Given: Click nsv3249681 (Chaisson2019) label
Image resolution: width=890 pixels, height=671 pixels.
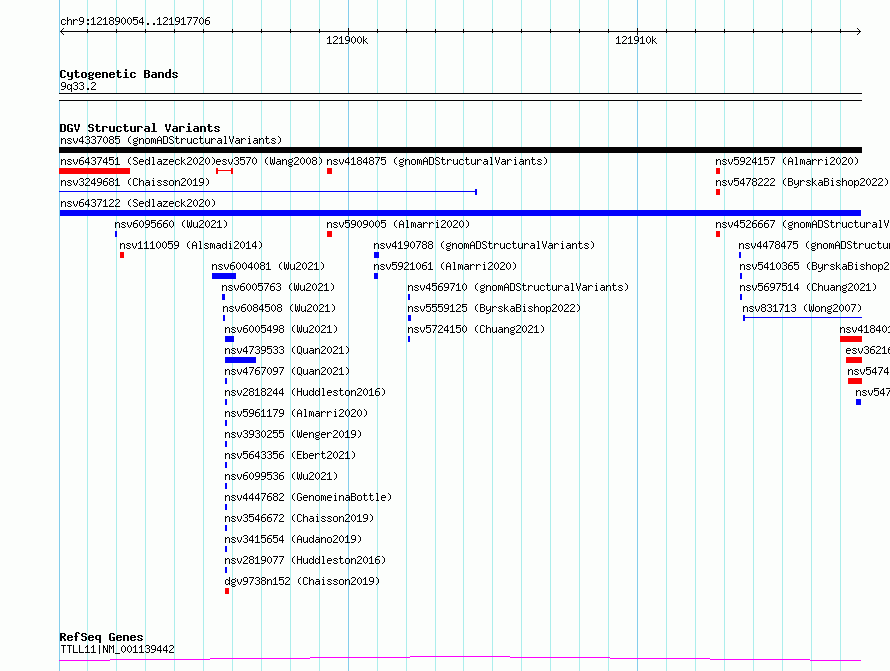Looking at the screenshot, I should click(x=135, y=182).
